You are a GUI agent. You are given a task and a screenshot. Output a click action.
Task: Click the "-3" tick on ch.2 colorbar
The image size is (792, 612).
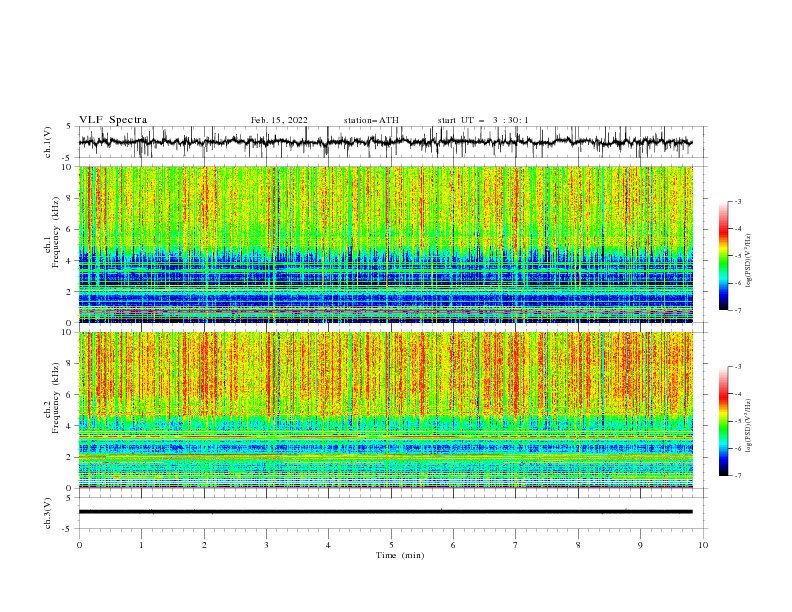point(737,367)
